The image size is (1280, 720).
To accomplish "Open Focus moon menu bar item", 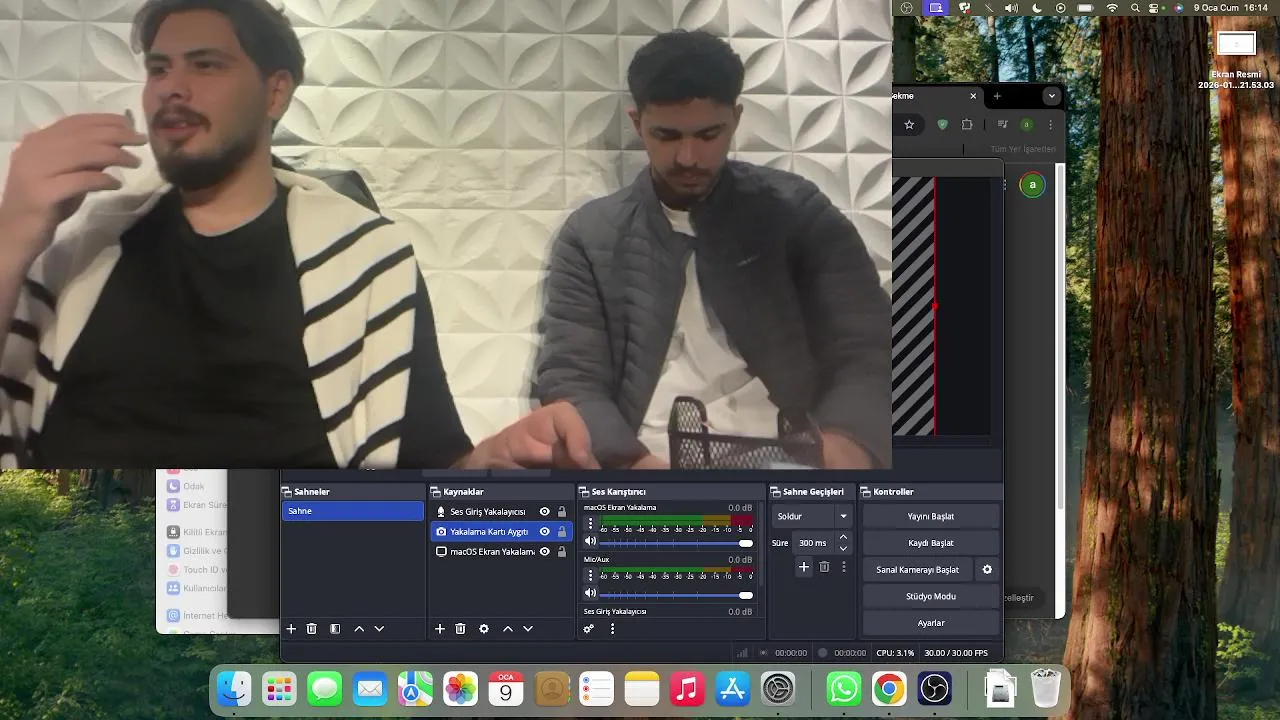I will [1037, 7].
